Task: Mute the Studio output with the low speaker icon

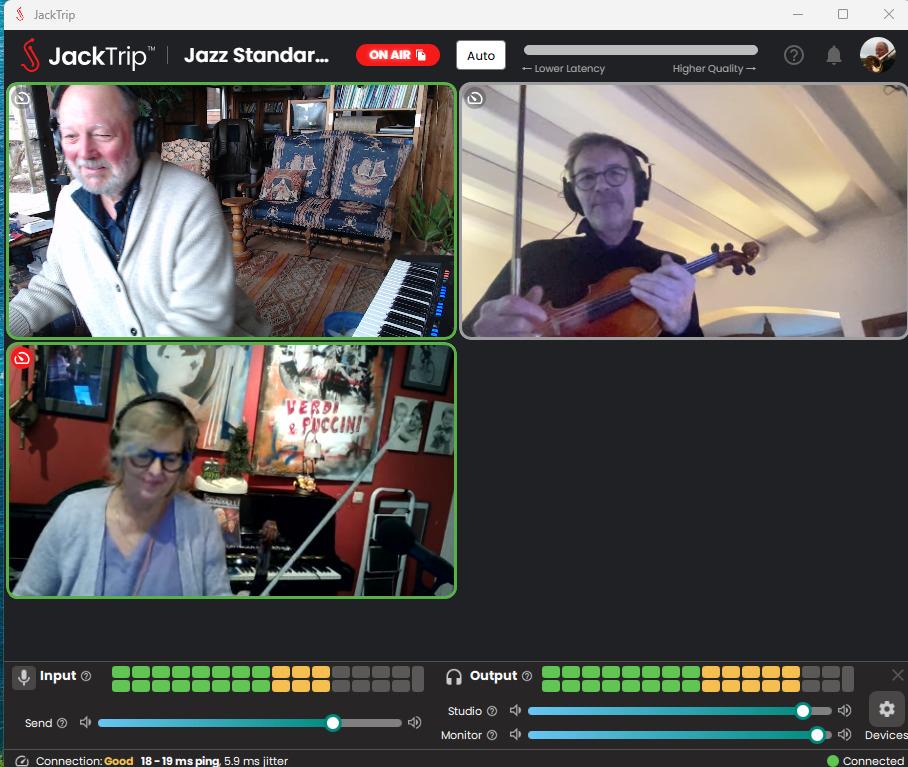Action: (x=515, y=710)
